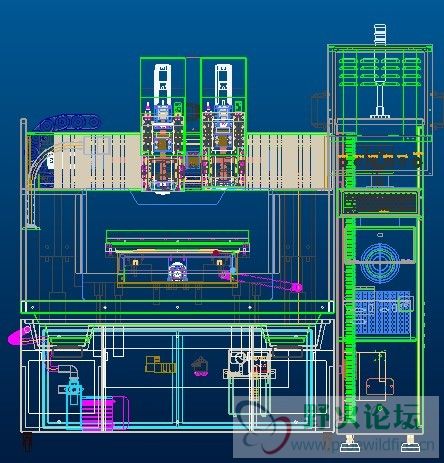This screenshot has width=444, height=463.
Task: Click the black display panel in right cabinet
Action: point(380,203)
